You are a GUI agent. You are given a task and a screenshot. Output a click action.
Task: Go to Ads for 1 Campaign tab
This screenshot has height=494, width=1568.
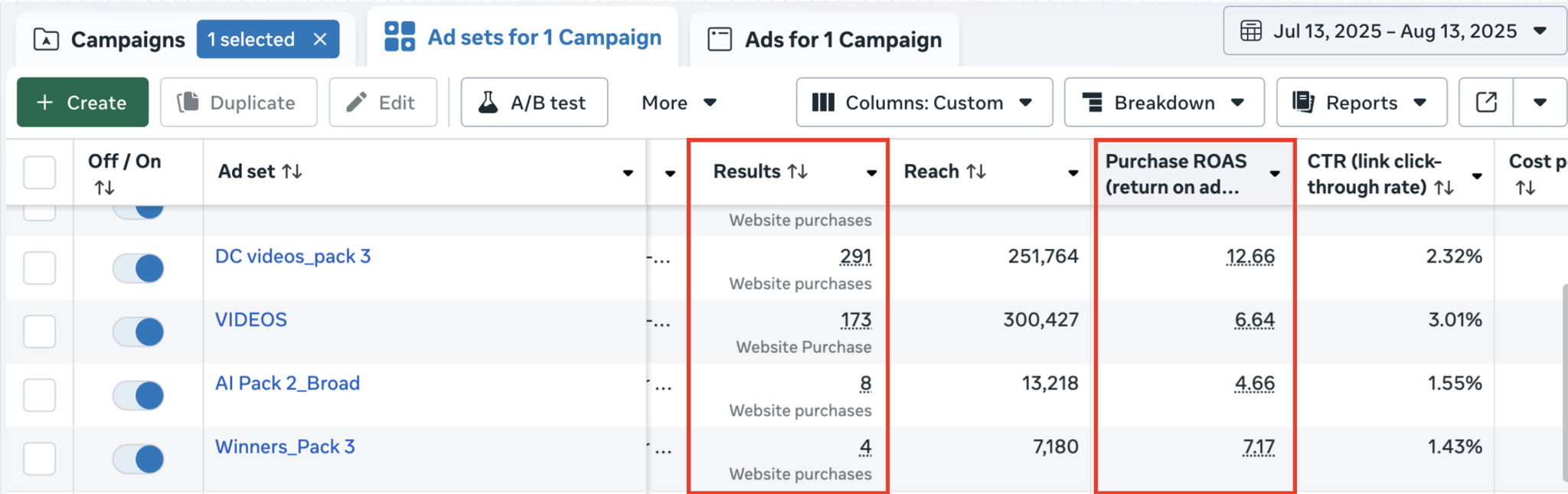[825, 39]
